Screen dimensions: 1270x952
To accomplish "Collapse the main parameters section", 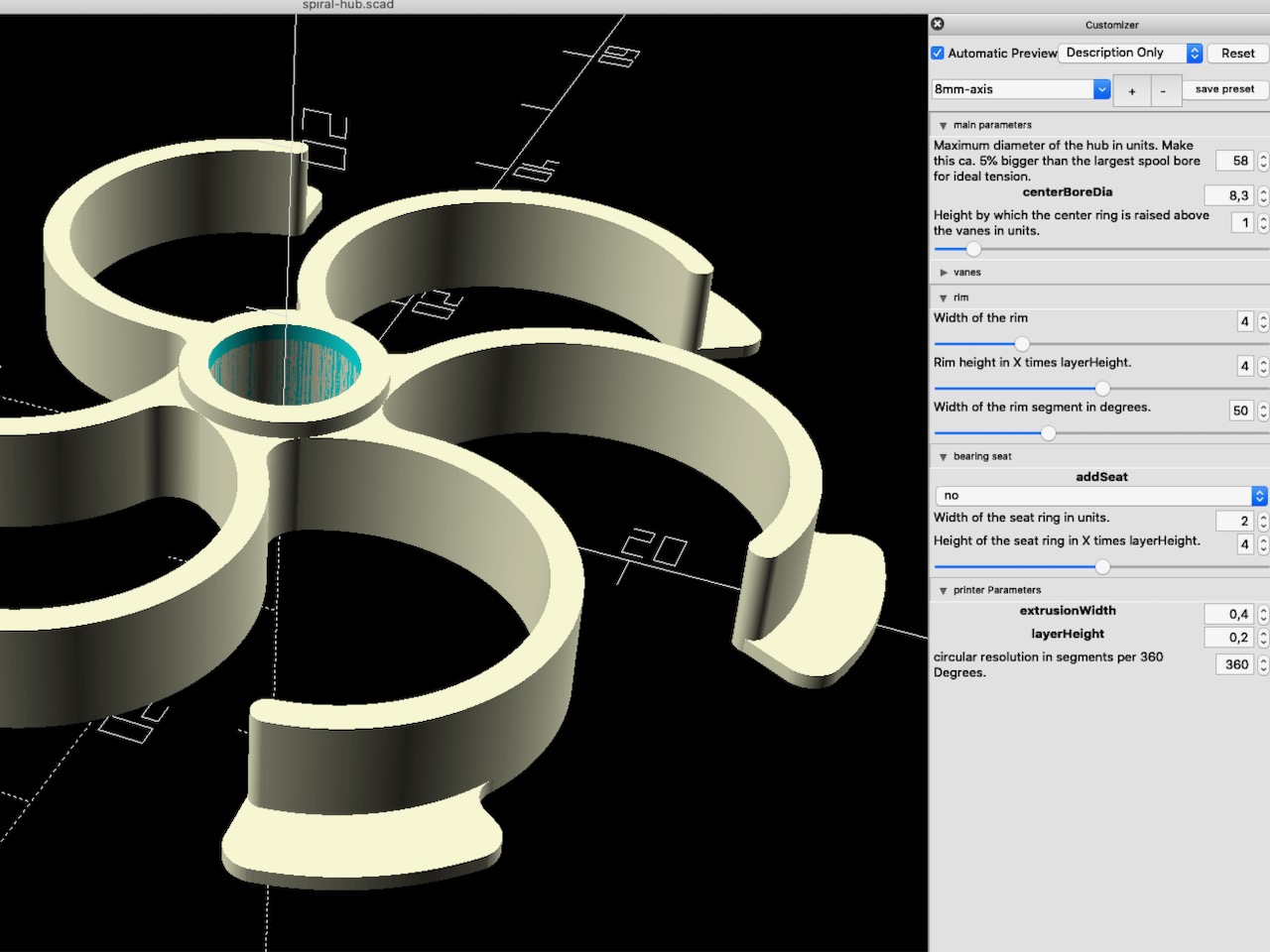I will coord(943,126).
